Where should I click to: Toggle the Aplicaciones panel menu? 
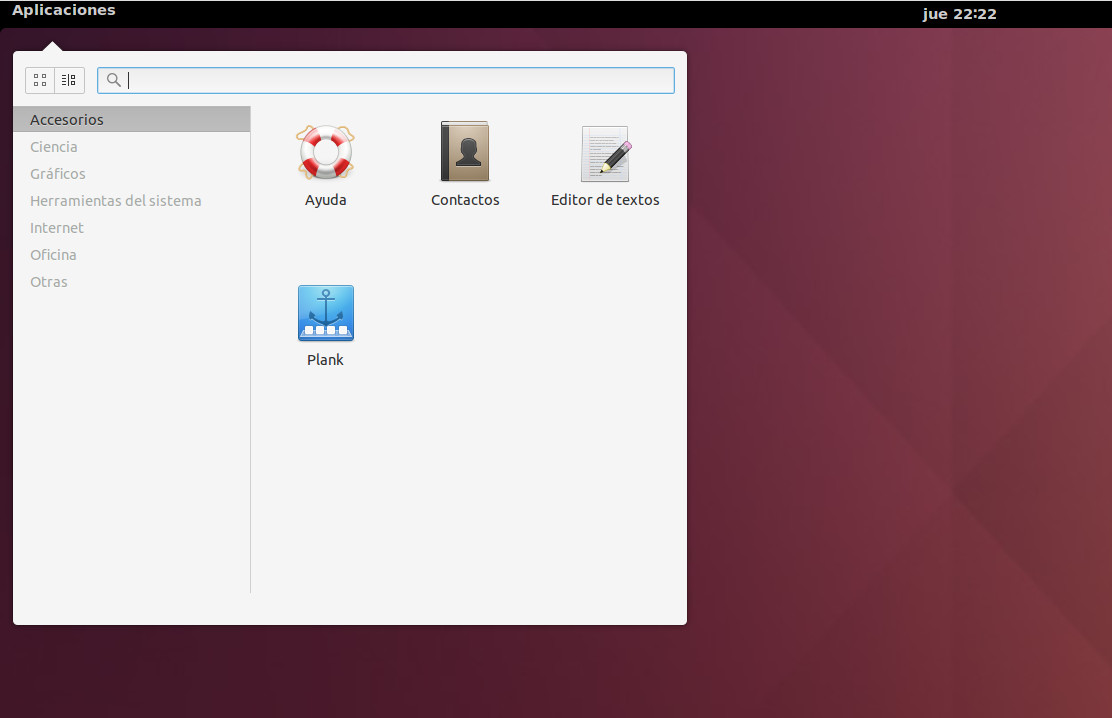pyautogui.click(x=64, y=11)
